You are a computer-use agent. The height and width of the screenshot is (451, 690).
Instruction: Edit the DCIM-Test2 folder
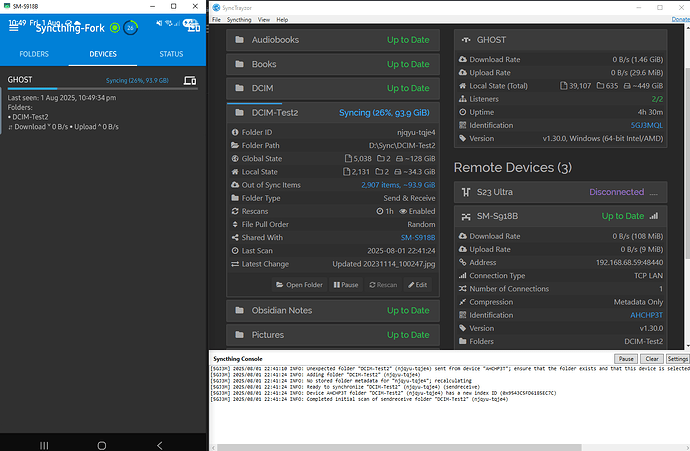click(x=418, y=285)
